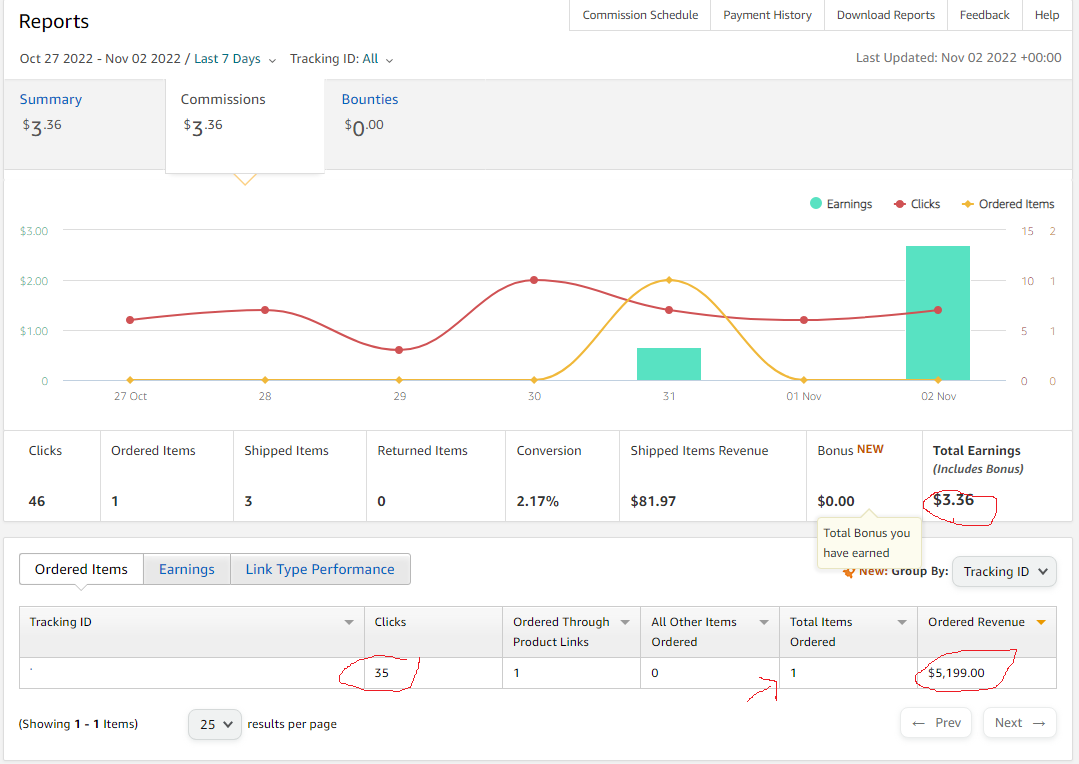Image resolution: width=1079 pixels, height=764 pixels.
Task: Open Payment History
Action: pos(767,15)
